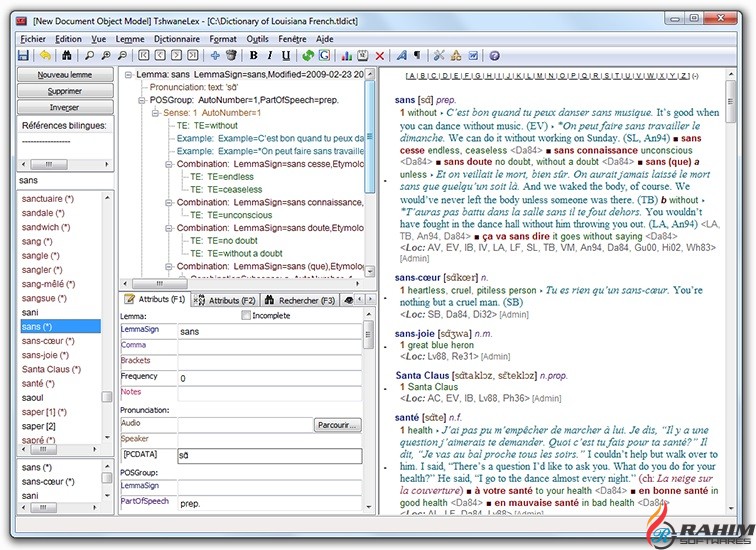Viewport: 756px width, 550px height.
Task: Click the tree view horizontal scrollbar thumb
Action: [160, 283]
